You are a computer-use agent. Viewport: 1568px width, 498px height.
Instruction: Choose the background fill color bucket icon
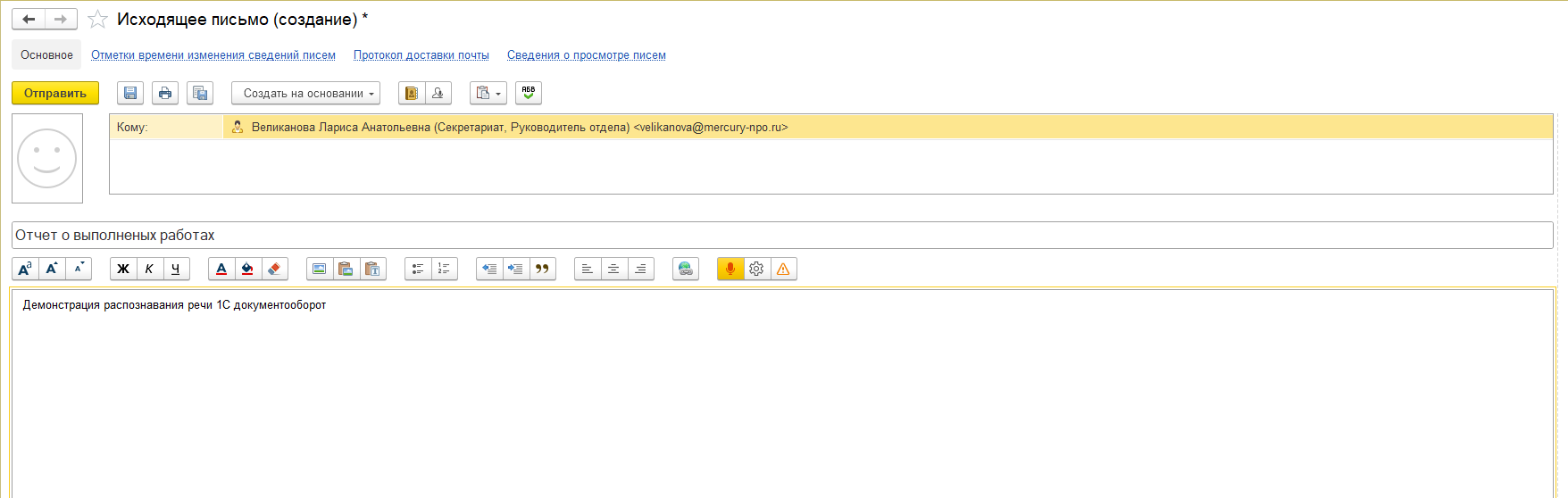coord(248,269)
